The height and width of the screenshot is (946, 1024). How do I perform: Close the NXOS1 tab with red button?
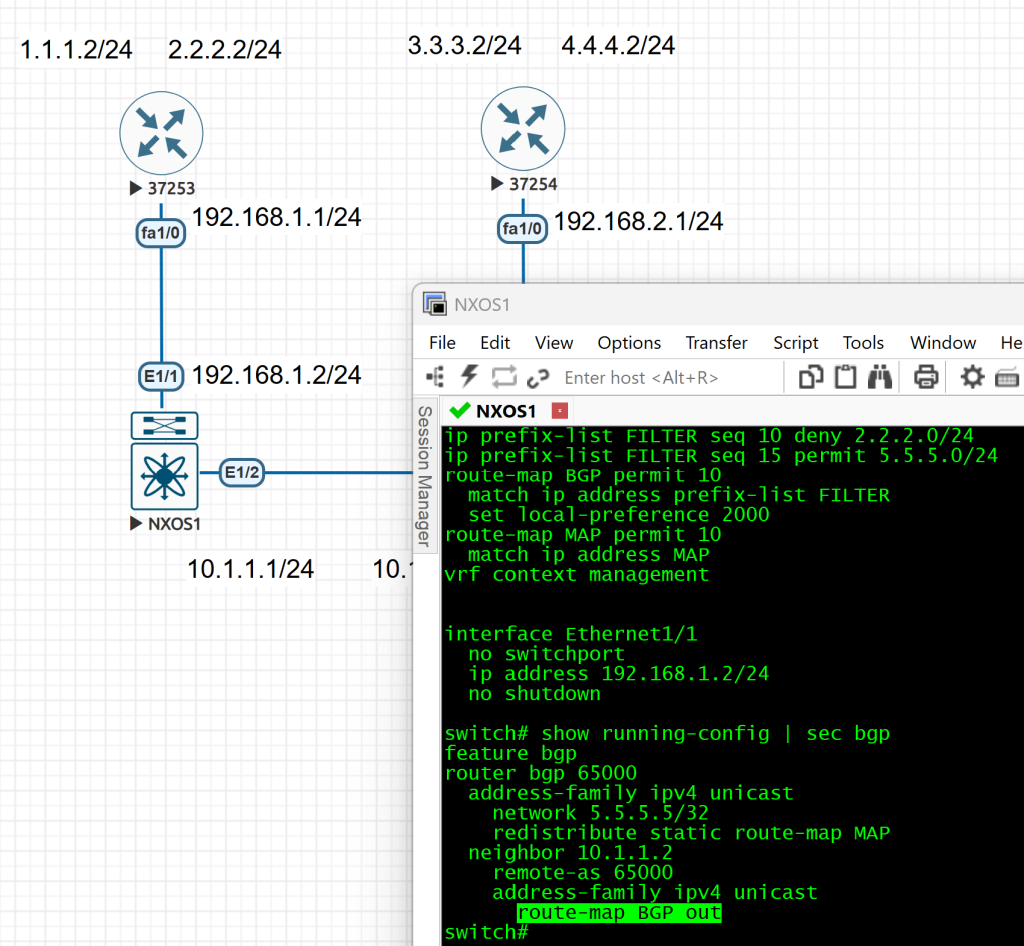click(560, 411)
